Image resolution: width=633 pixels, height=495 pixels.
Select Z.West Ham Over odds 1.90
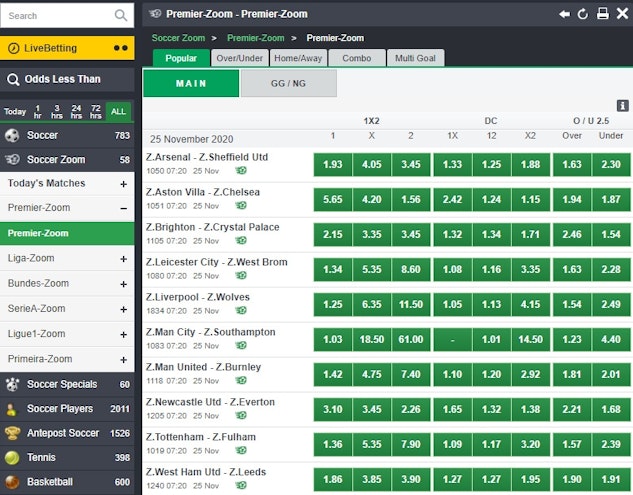tap(572, 479)
